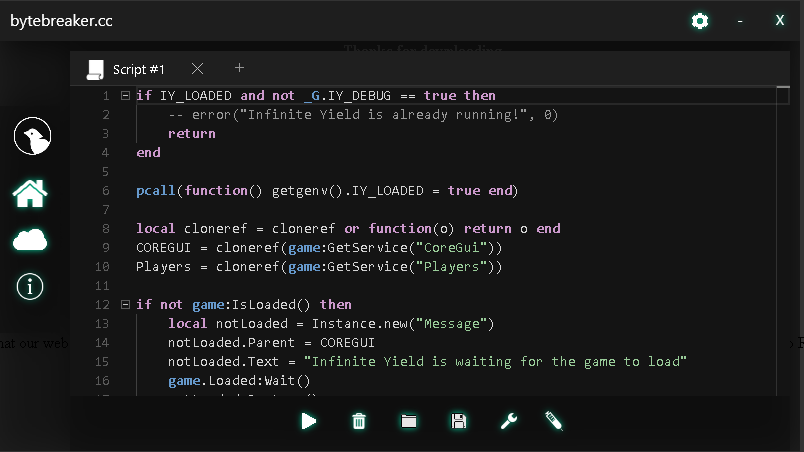Click line number 10 in the gutter

tap(102, 266)
